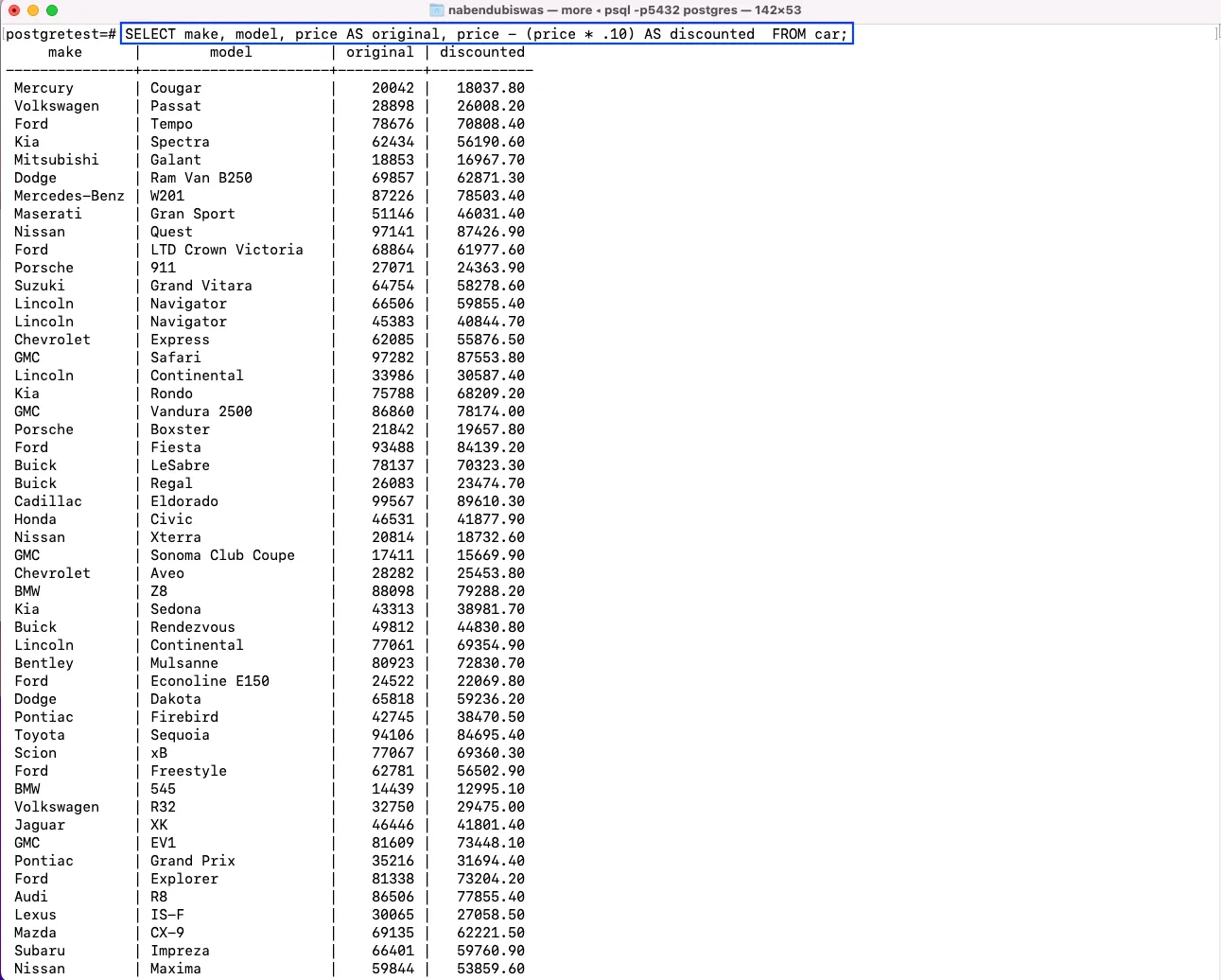The height and width of the screenshot is (980, 1221).
Task: Click the 'LTD Crown Victoria' model cell
Action: (227, 250)
